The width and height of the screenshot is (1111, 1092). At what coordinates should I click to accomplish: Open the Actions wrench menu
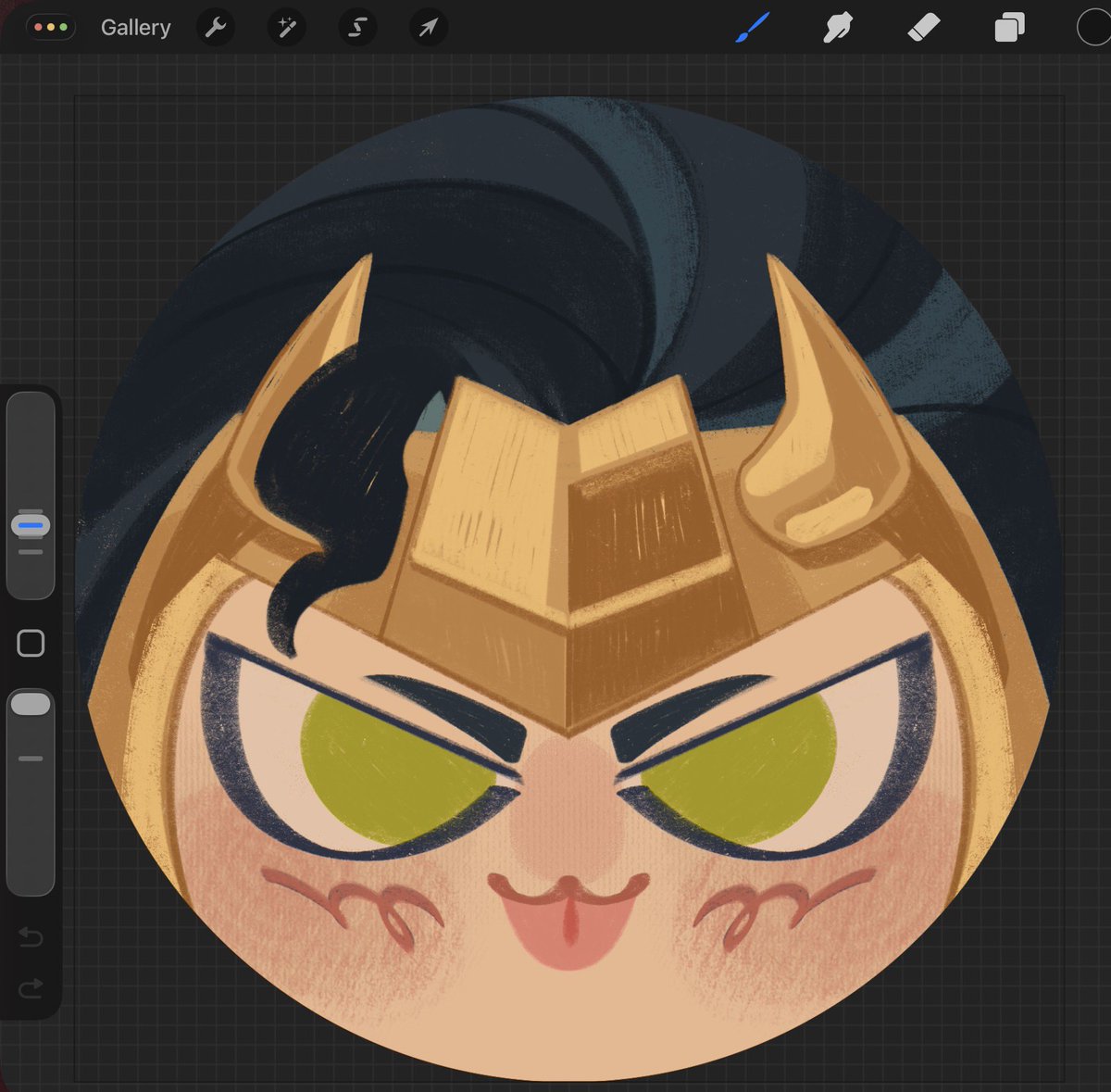coord(216,28)
